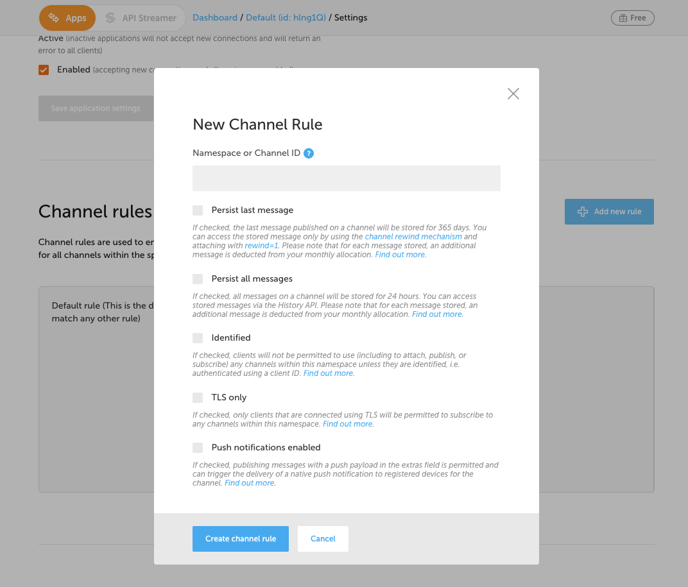Switch to the Apps tab
Screen dimensions: 688x587
coord(67,18)
